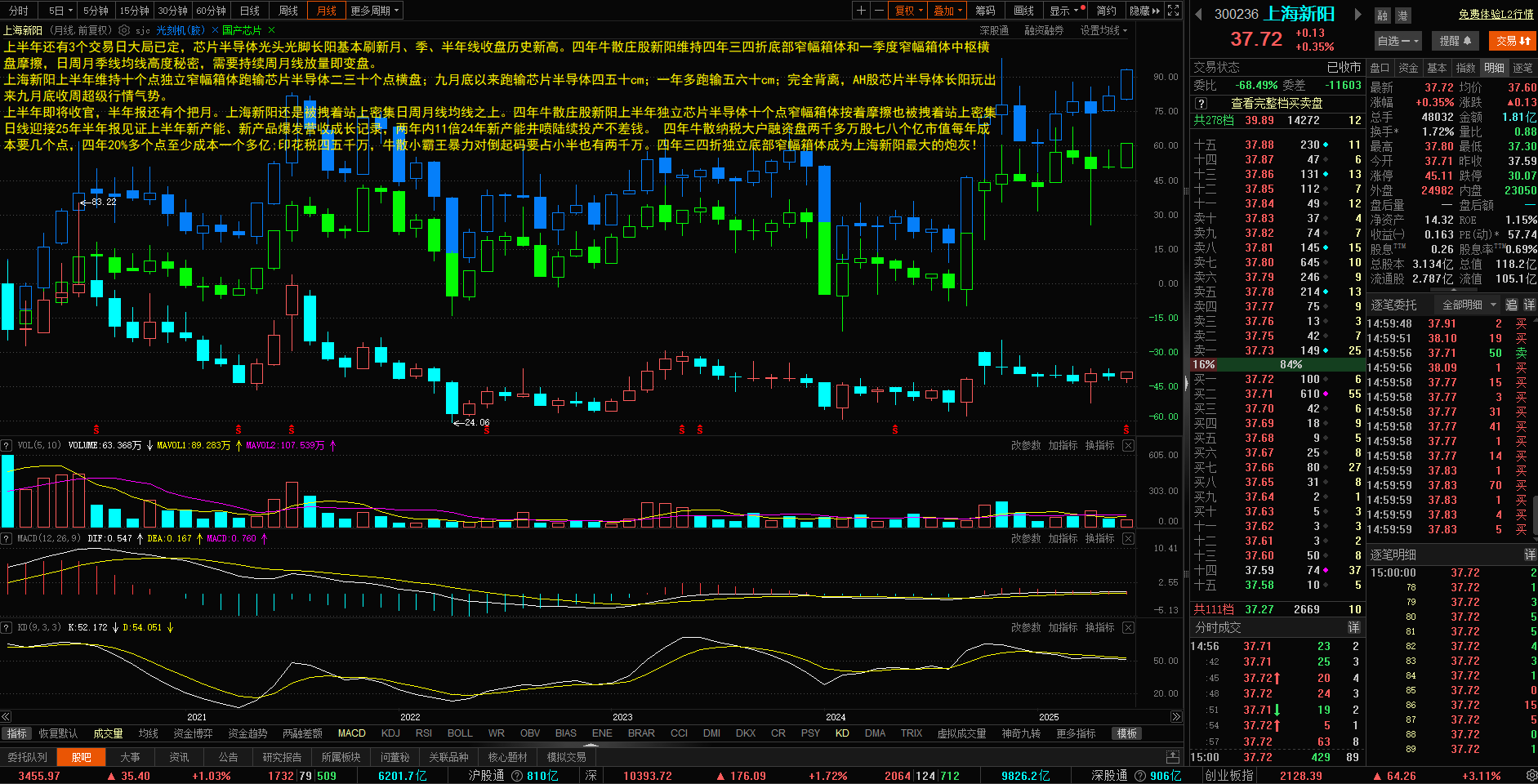Toggle fullscreen chart icon
1538x784 pixels.
coord(1173,11)
